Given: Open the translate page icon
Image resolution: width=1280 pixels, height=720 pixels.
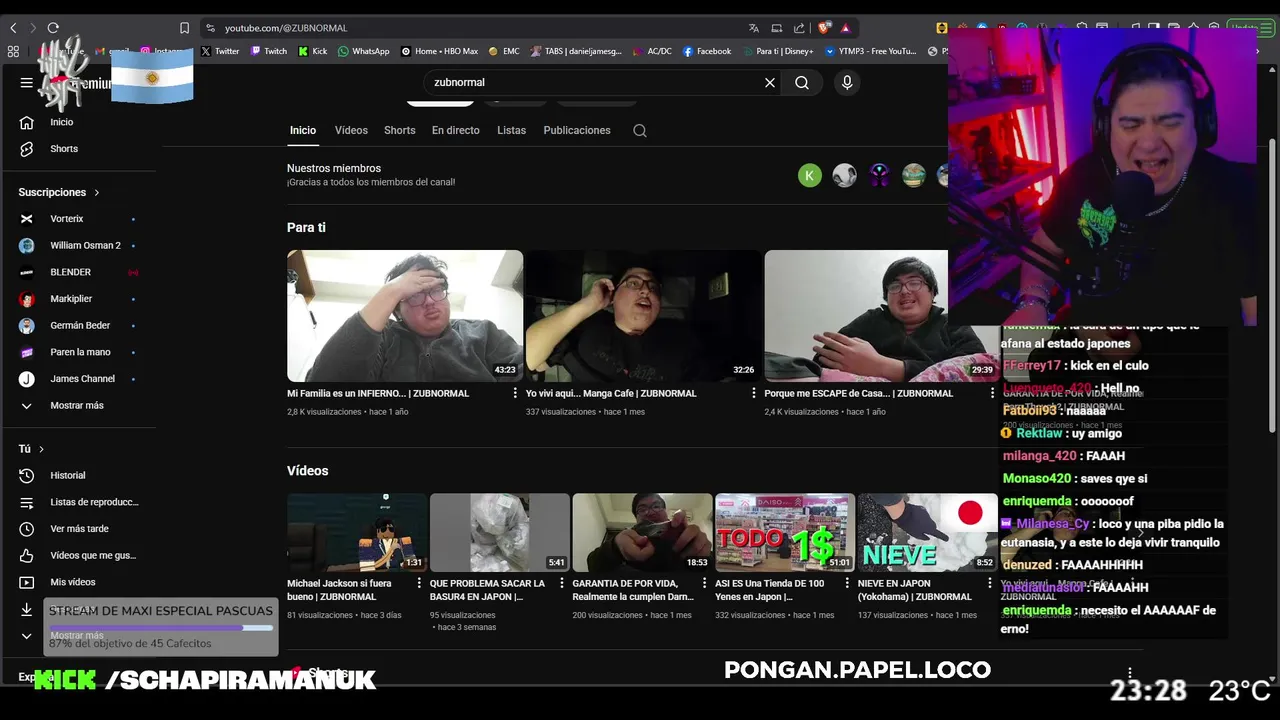Looking at the screenshot, I should point(754,28).
